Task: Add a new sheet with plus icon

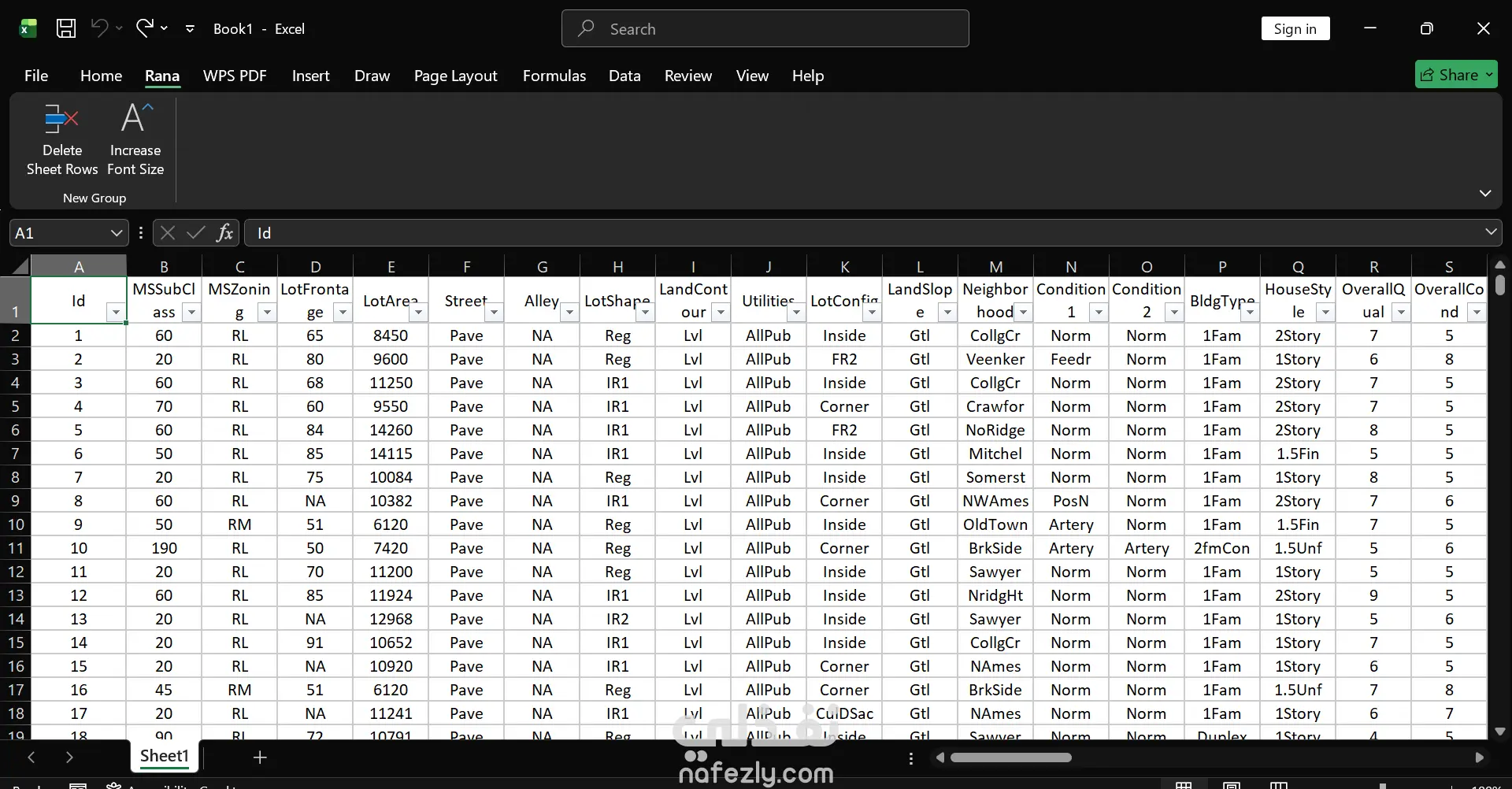Action: click(x=260, y=757)
